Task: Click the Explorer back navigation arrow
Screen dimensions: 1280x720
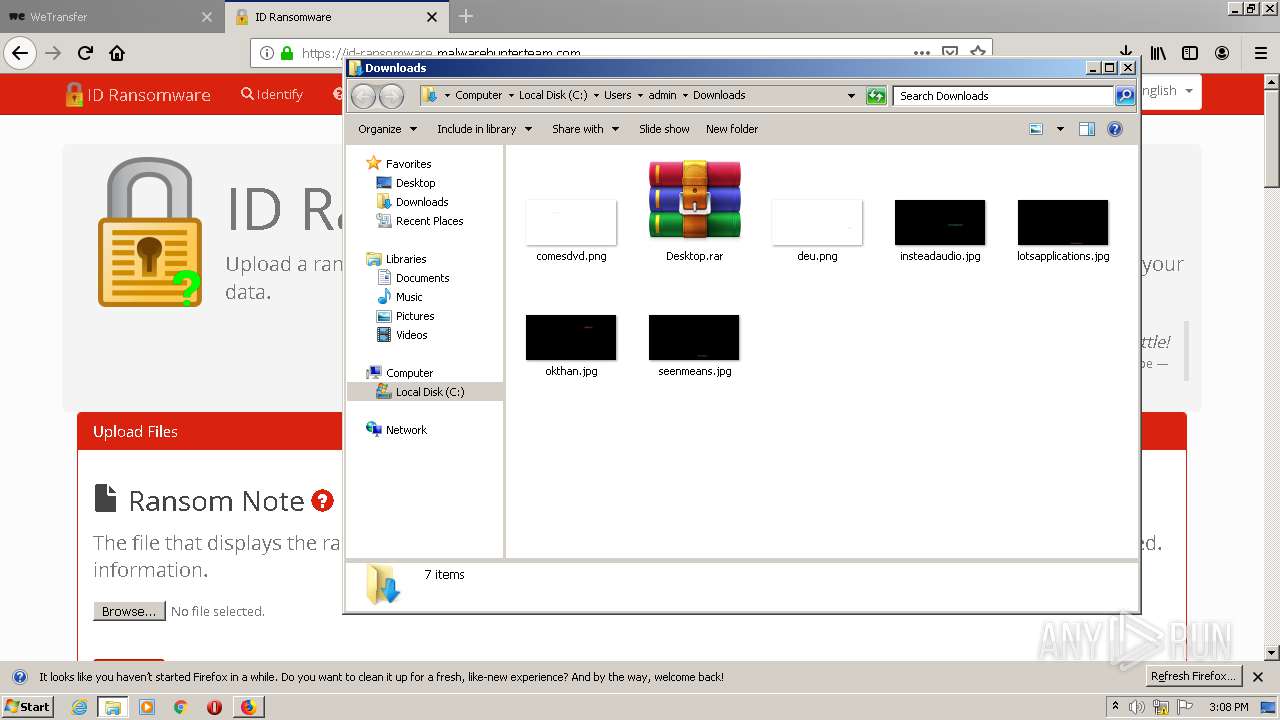Action: [363, 96]
